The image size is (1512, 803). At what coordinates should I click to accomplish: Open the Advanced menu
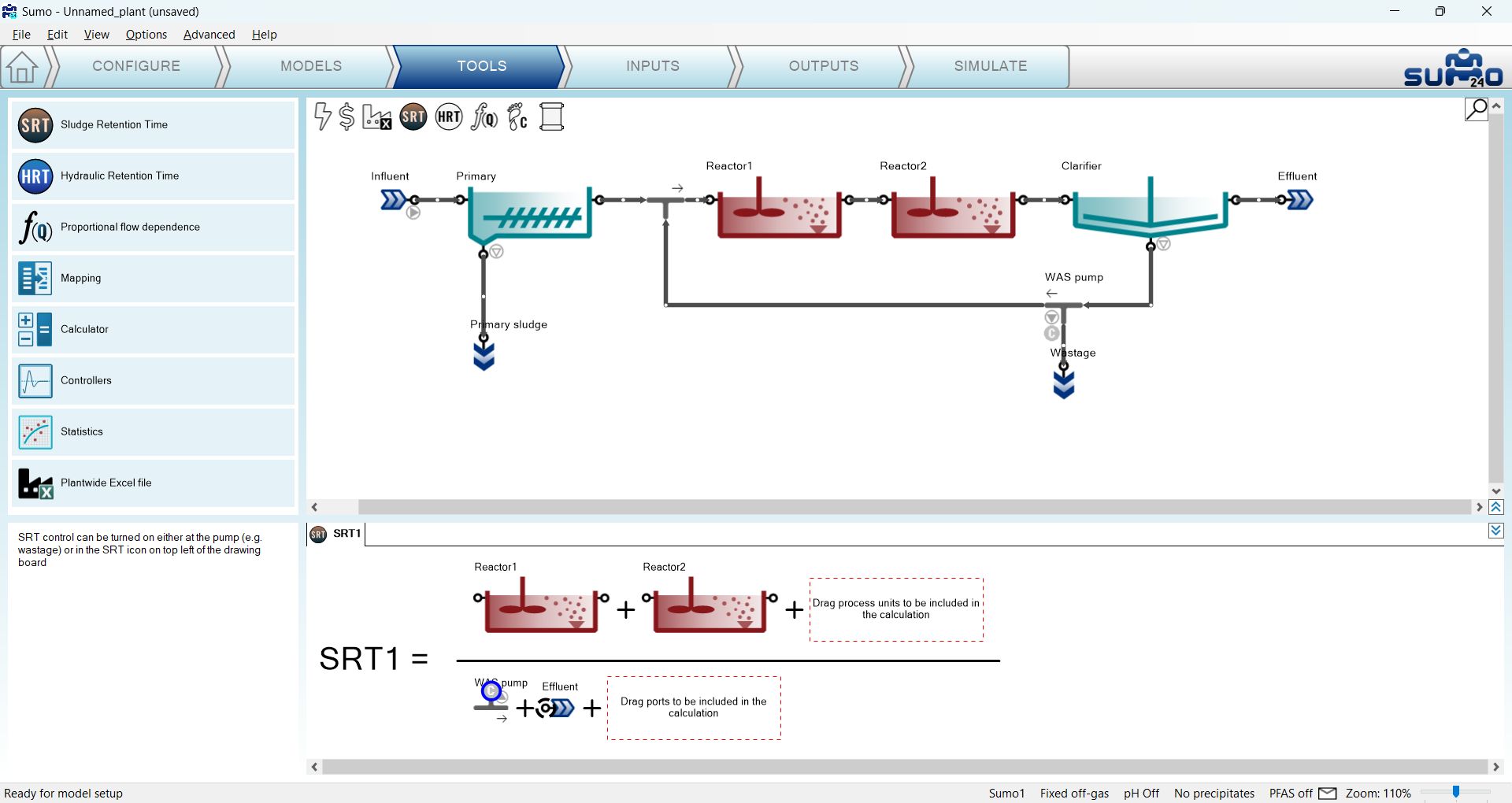click(209, 35)
